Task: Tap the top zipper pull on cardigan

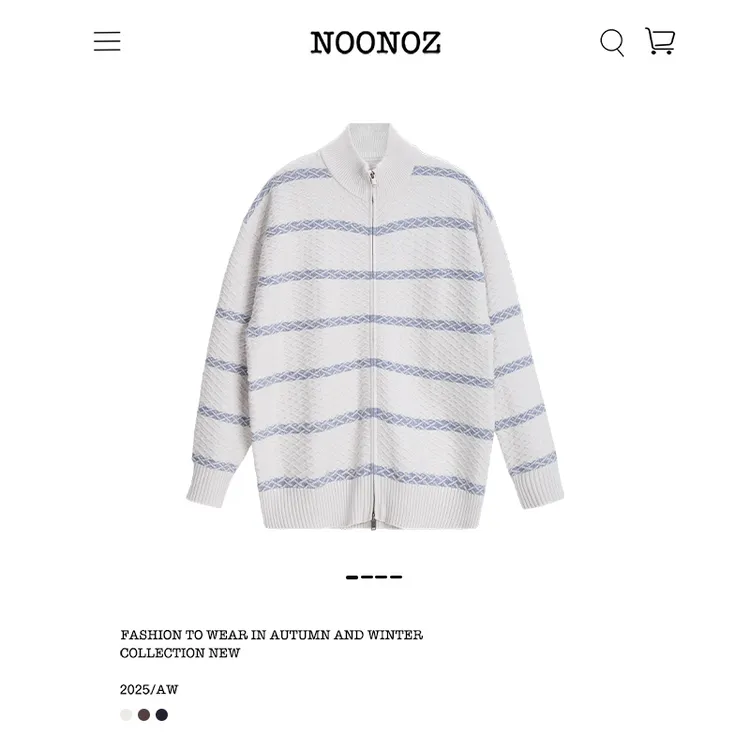Action: point(372,180)
